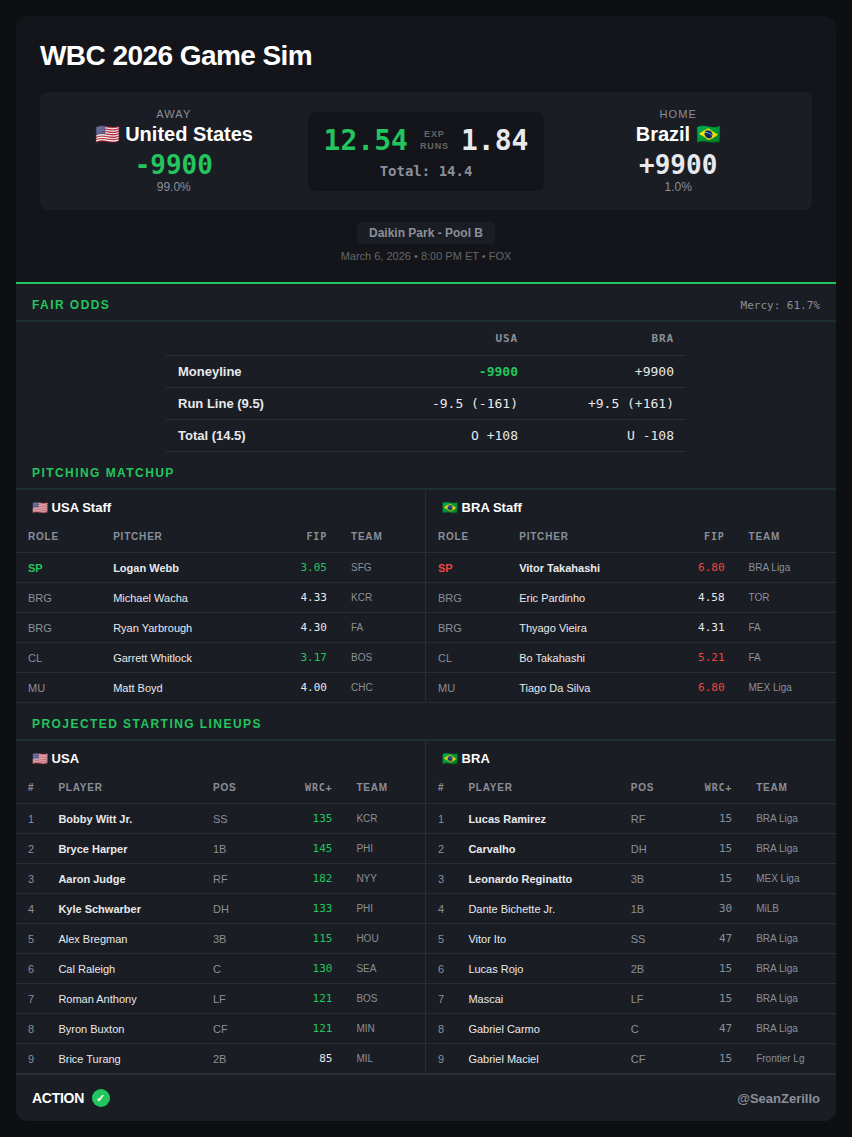The image size is (852, 1137).
Task: Click the Brazil flag beside the home team
Action: (708, 134)
